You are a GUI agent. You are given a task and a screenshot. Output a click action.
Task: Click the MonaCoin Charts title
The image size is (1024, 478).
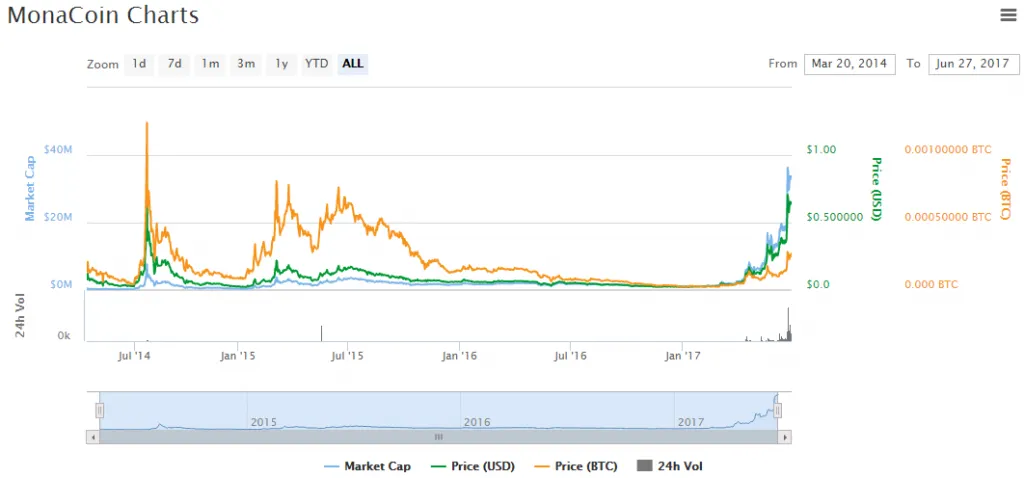[103, 15]
